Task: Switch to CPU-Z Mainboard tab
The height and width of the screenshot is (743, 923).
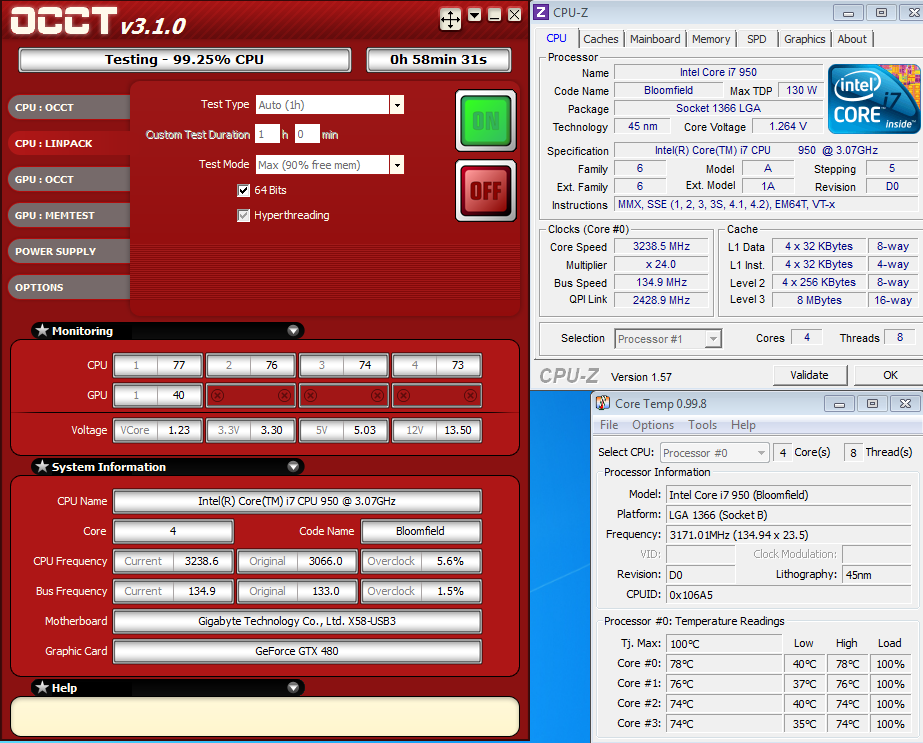Action: (655, 39)
